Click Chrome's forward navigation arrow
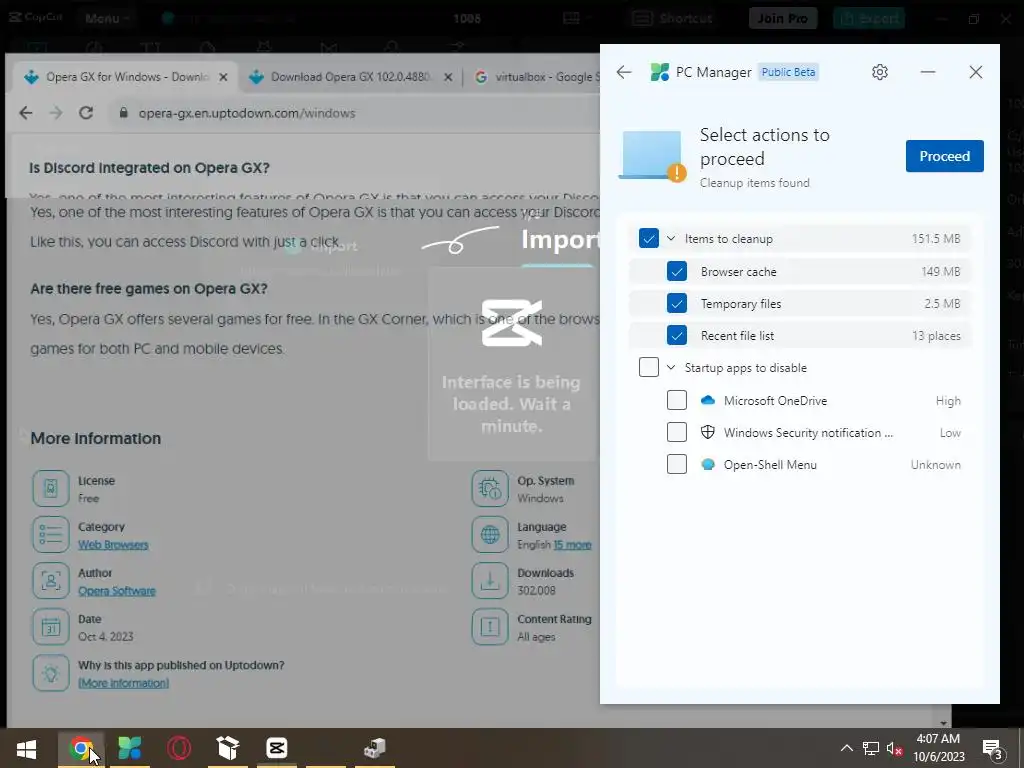1024x768 pixels. click(56, 113)
